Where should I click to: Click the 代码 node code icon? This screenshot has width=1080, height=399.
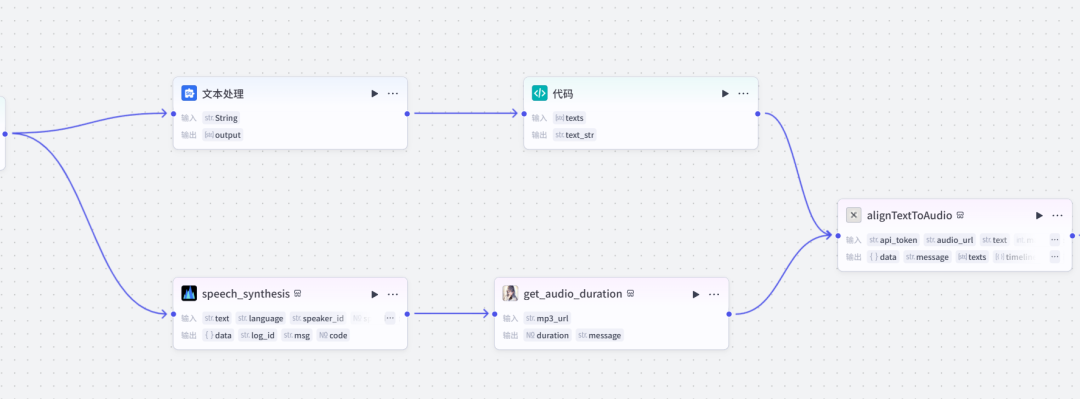(x=540, y=93)
